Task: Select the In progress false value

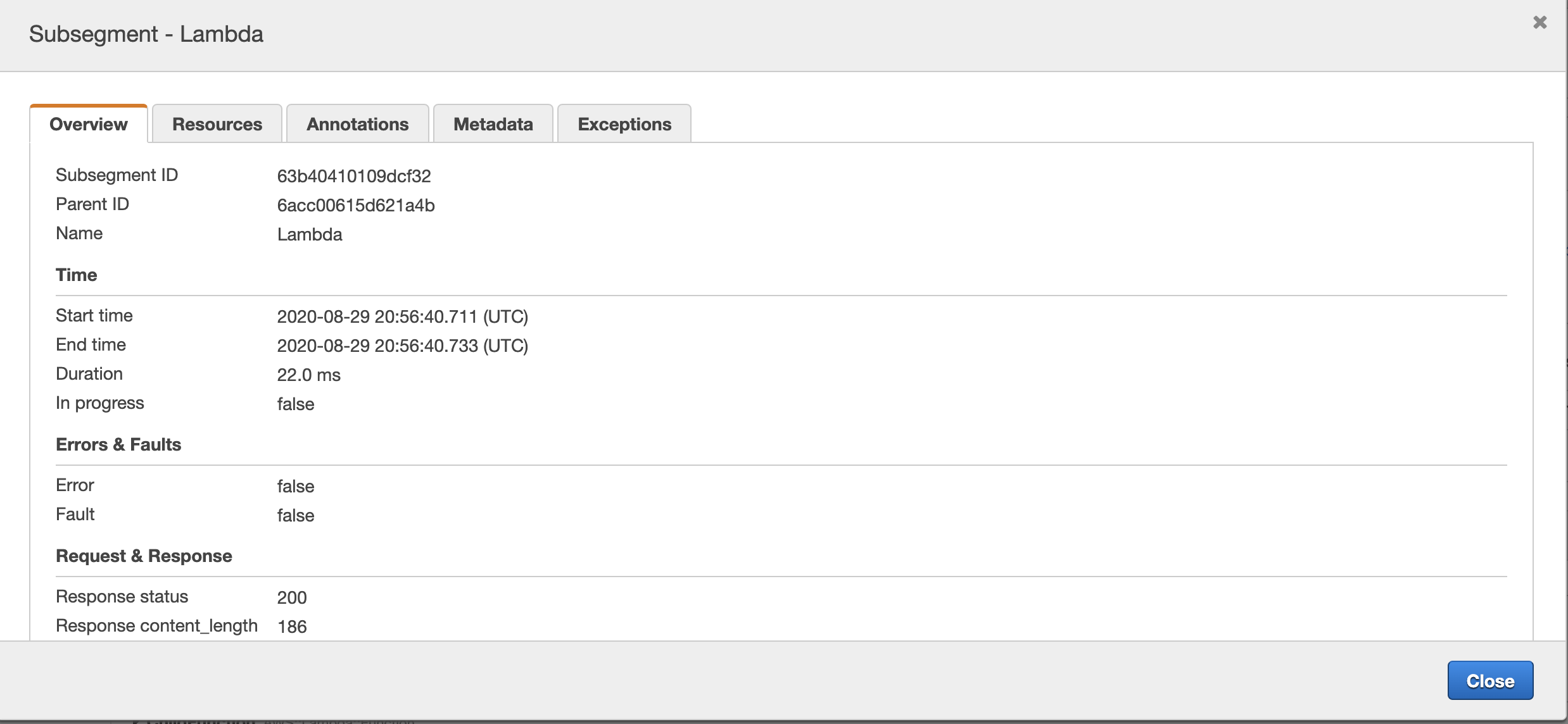Action: (x=295, y=404)
